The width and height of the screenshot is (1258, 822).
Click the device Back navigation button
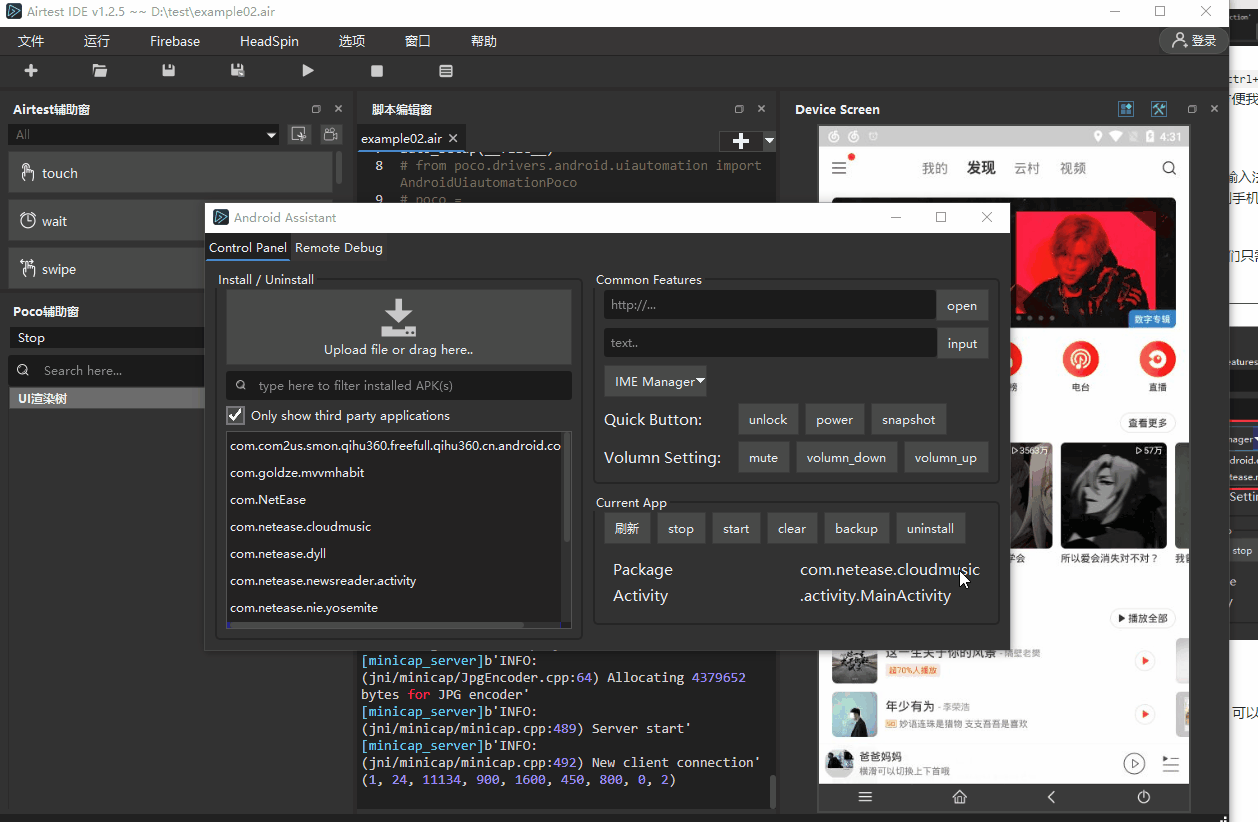1051,797
